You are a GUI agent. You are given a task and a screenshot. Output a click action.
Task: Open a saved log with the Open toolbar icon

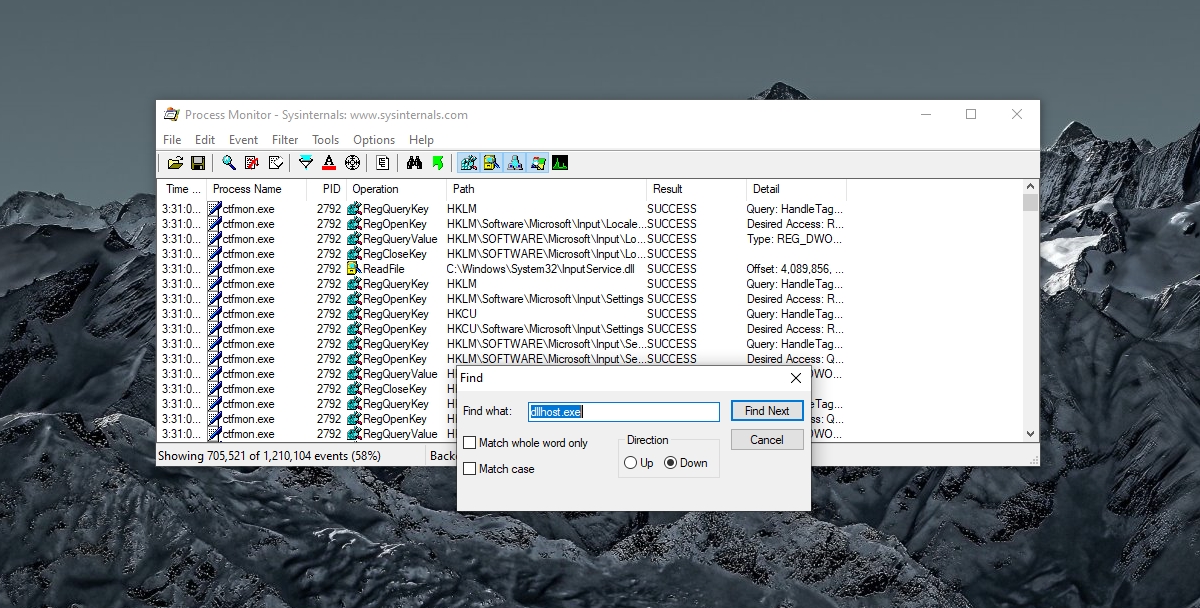tap(175, 163)
